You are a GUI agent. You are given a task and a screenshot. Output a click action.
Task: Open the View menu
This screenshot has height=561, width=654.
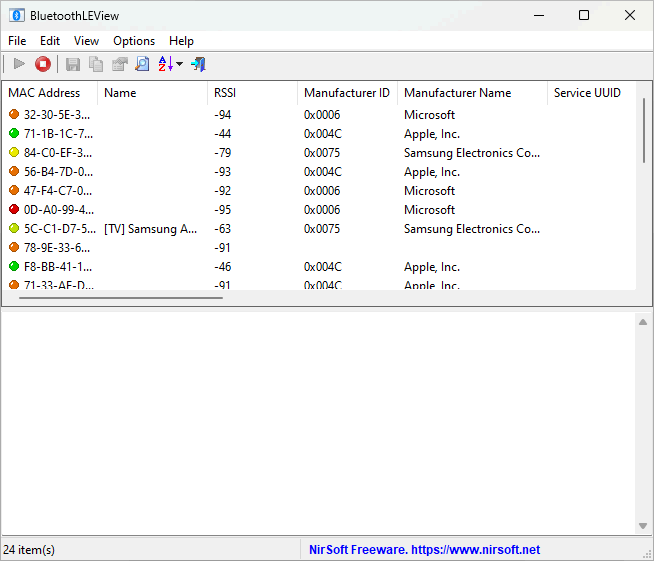(87, 41)
